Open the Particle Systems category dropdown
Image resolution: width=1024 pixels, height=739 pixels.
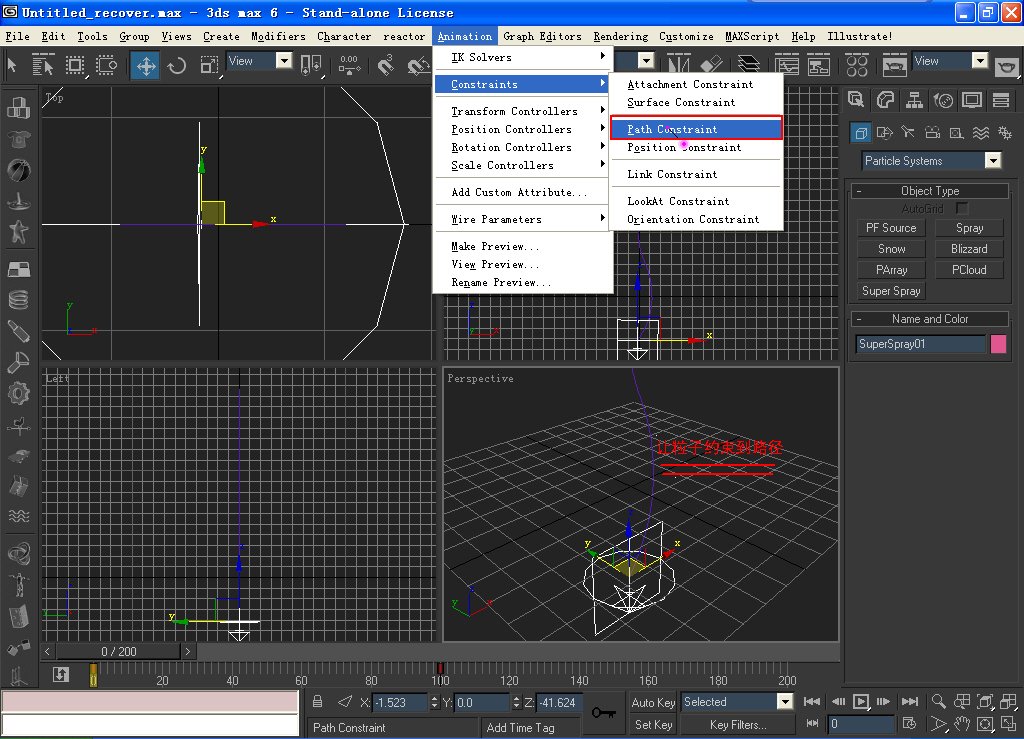point(993,161)
